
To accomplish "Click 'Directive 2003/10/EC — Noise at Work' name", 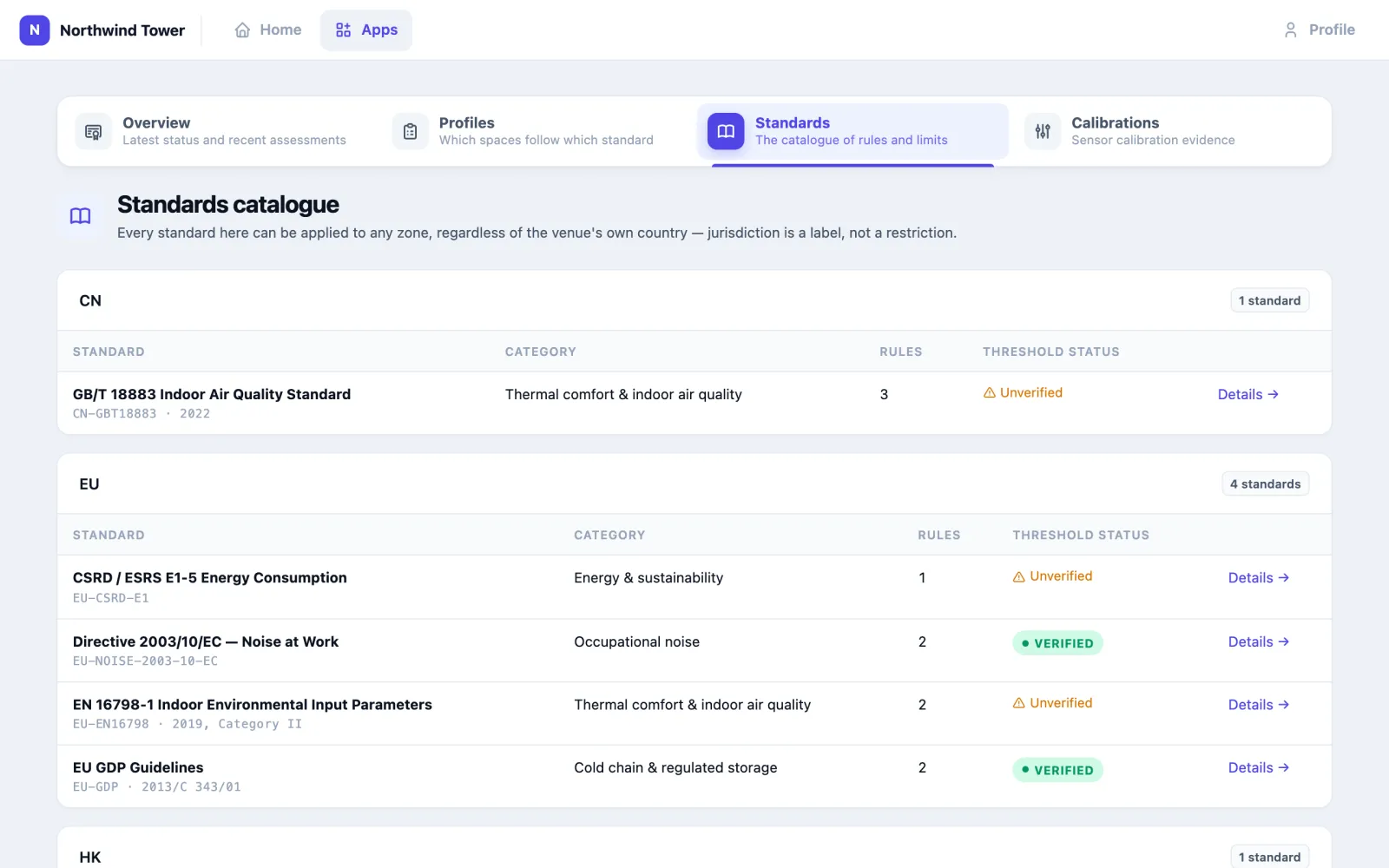I will [x=206, y=642].
